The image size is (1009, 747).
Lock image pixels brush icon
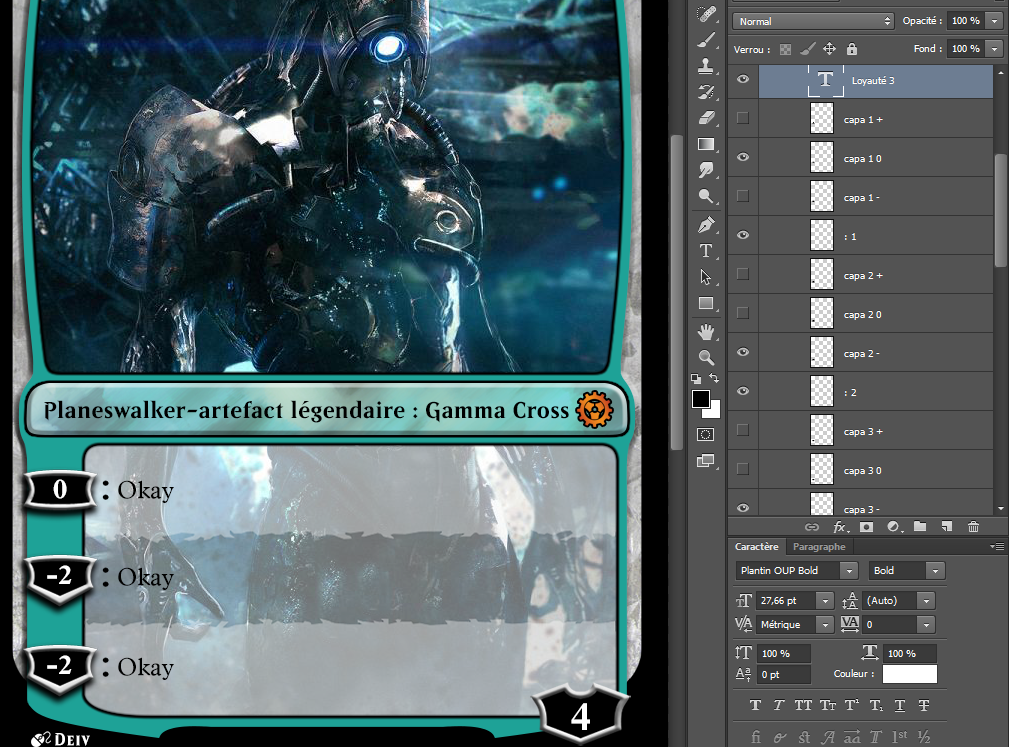tap(807, 49)
